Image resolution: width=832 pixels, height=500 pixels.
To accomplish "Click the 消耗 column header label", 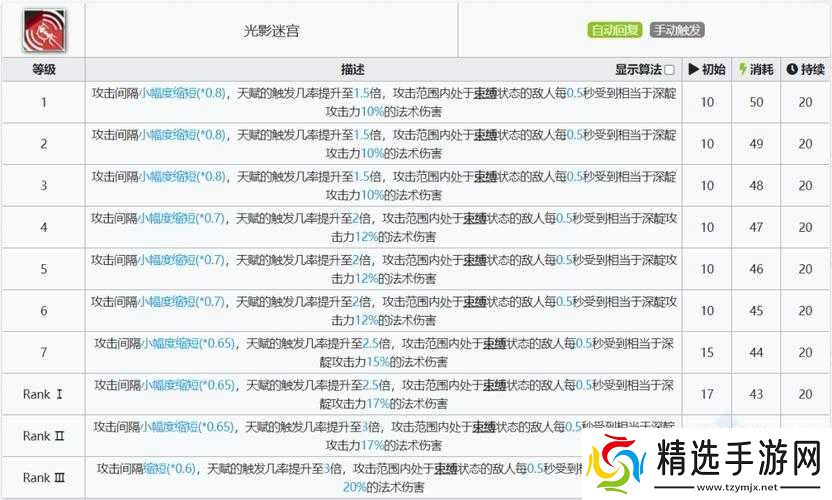I will coord(761,69).
